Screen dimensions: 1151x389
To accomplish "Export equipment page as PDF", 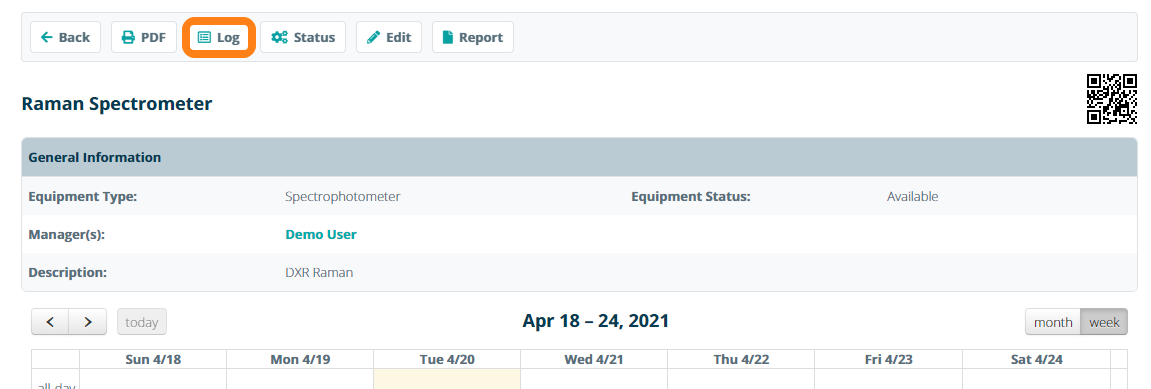I will coord(144,37).
